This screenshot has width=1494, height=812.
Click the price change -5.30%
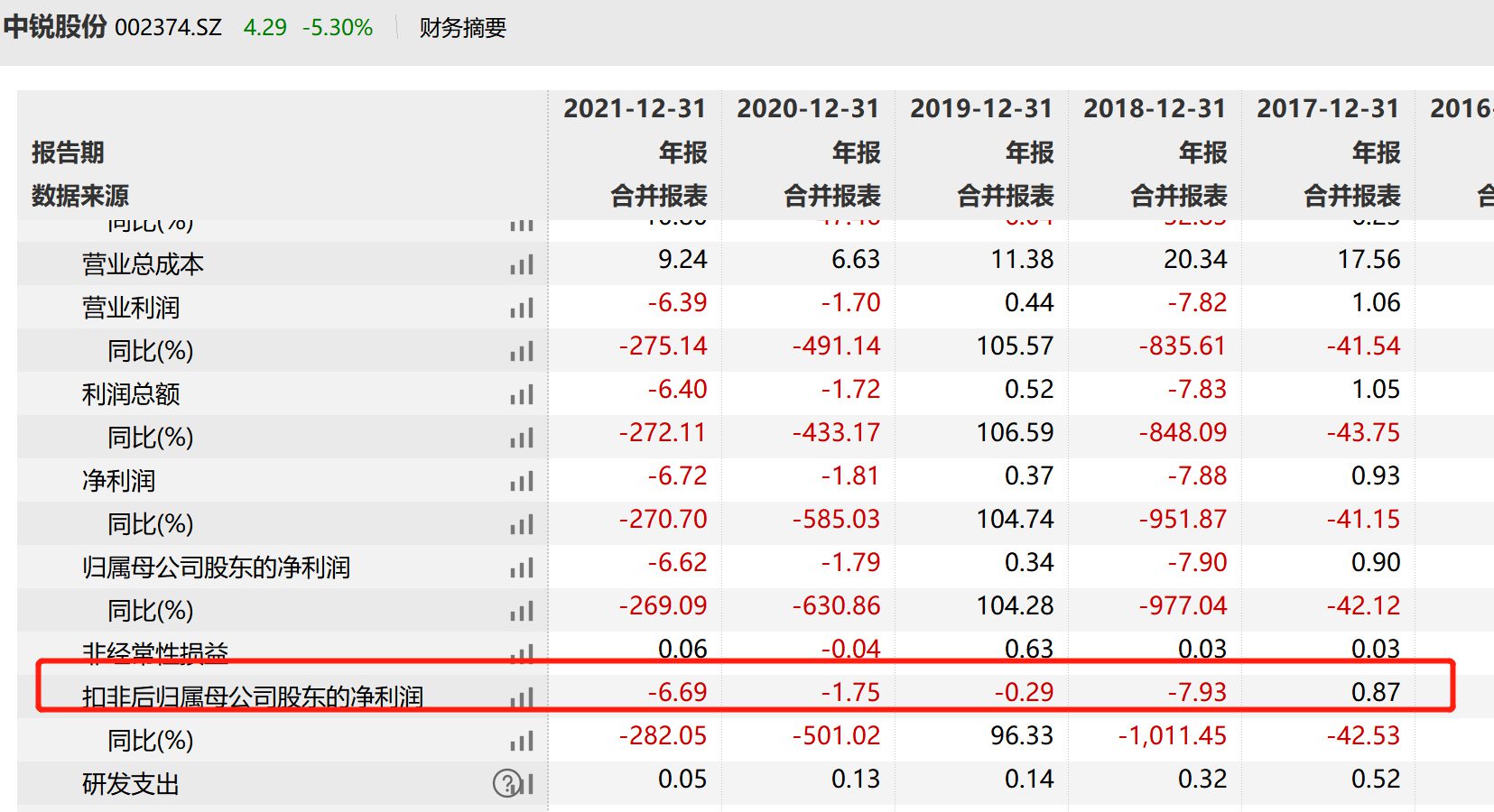338,28
